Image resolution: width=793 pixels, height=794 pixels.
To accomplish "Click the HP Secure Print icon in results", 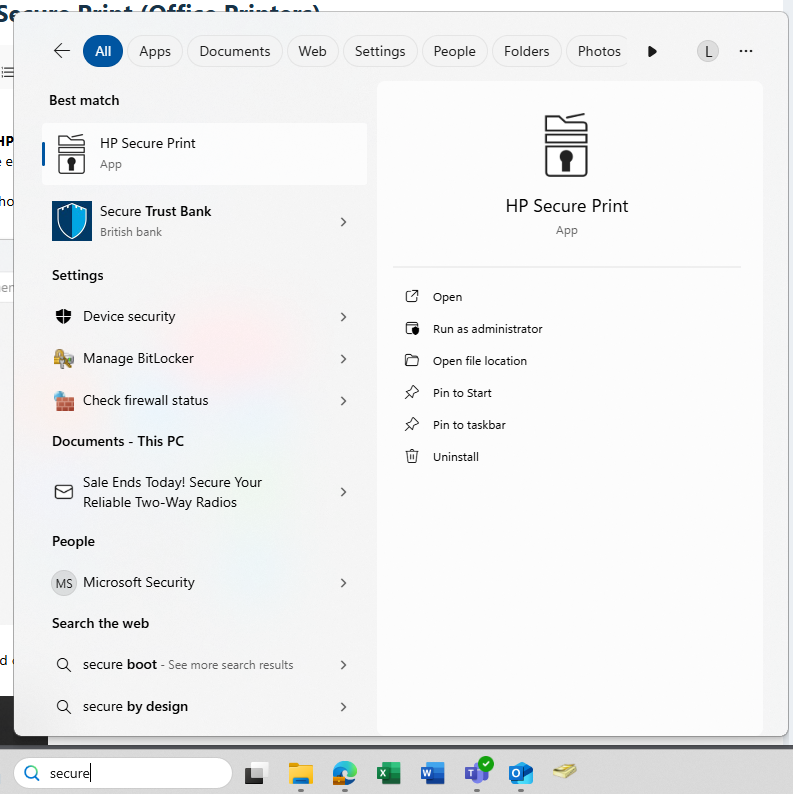I will pyautogui.click(x=71, y=154).
